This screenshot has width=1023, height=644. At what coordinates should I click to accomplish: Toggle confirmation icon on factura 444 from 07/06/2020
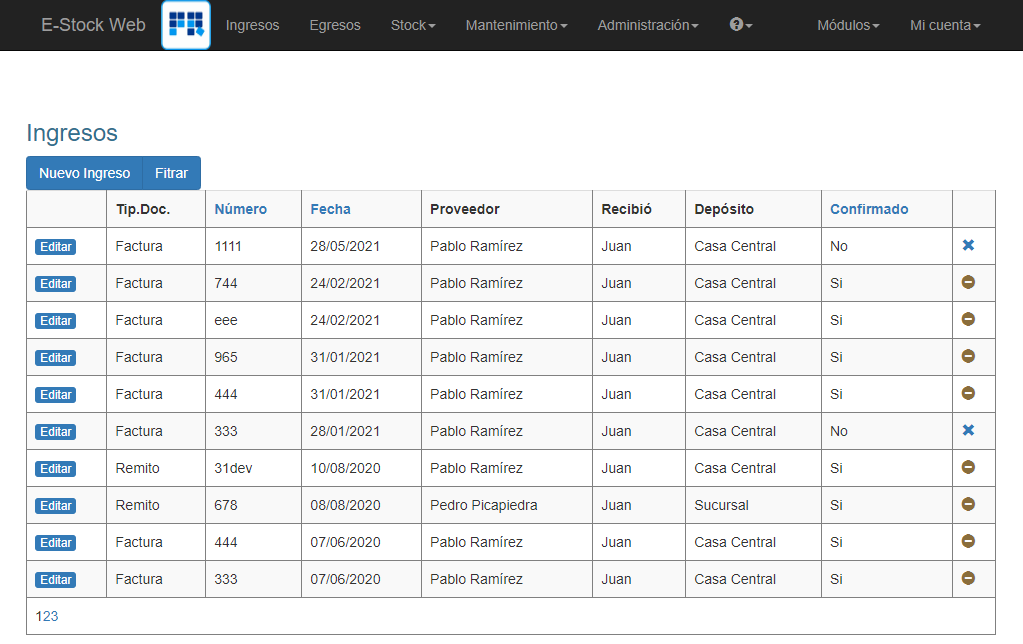point(967,542)
